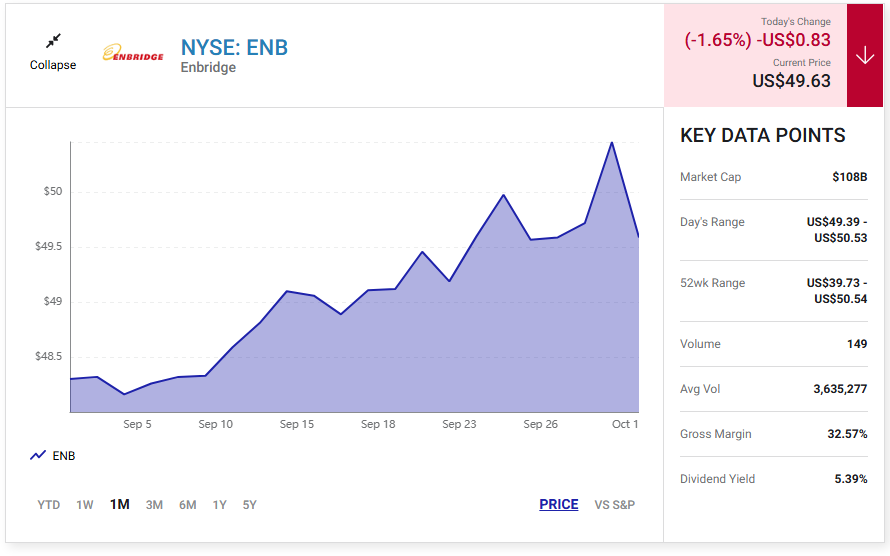Click the Dividend Yield value 5.39%
Image resolution: width=890 pixels, height=556 pixels.
coord(851,479)
